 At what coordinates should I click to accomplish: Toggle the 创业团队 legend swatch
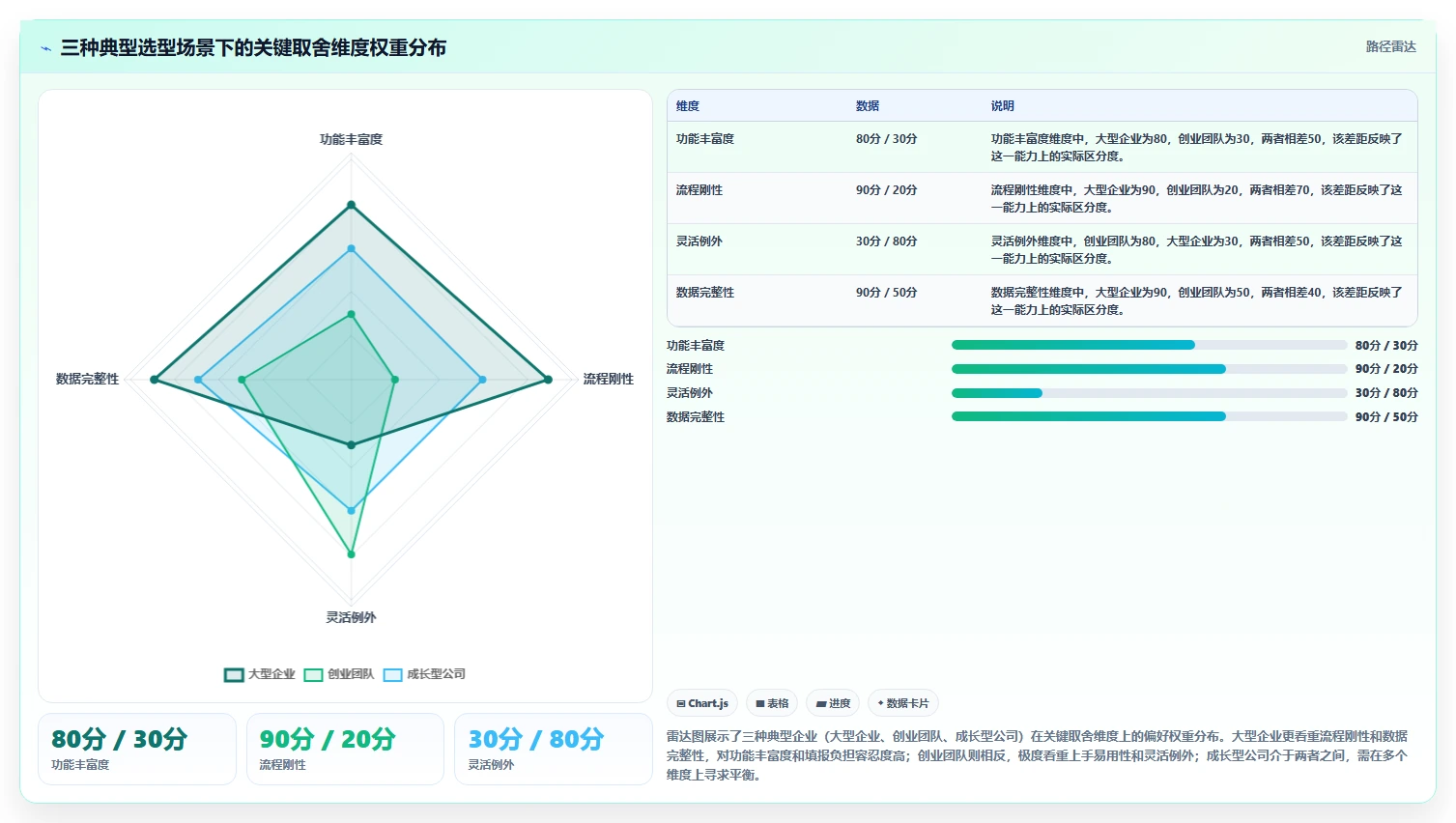pyautogui.click(x=313, y=675)
